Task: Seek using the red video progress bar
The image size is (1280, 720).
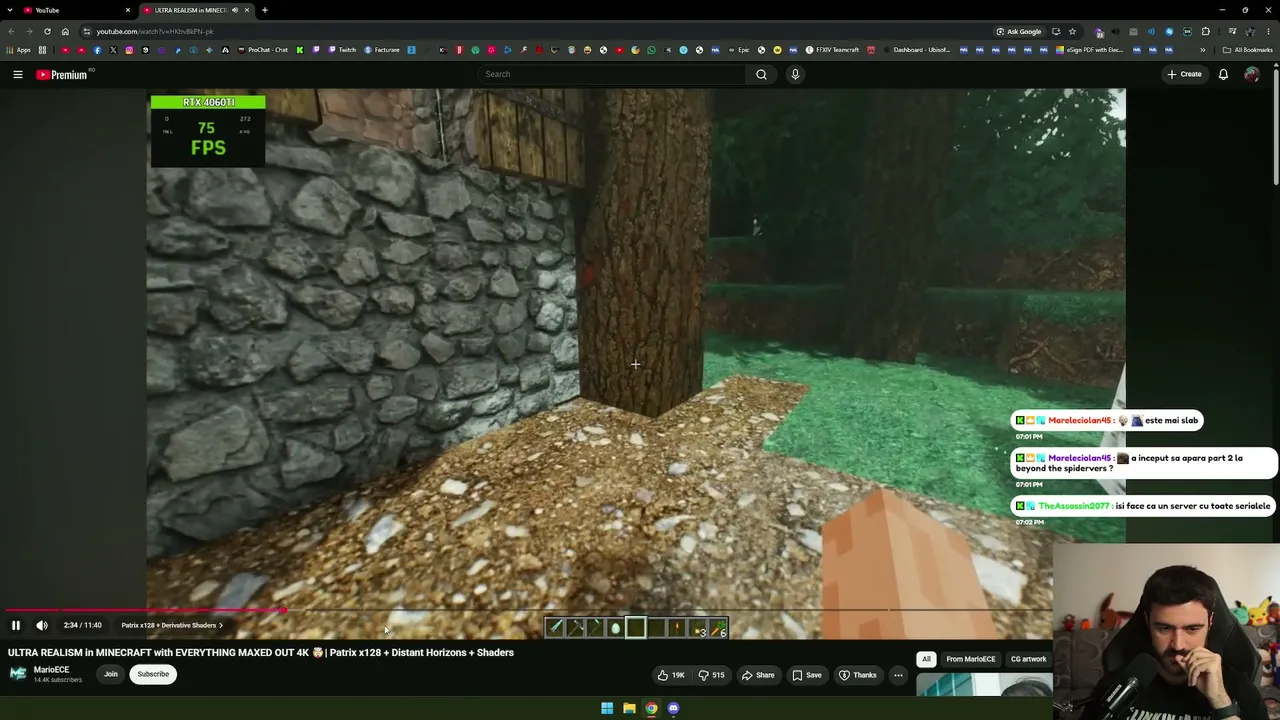Action: [145, 610]
